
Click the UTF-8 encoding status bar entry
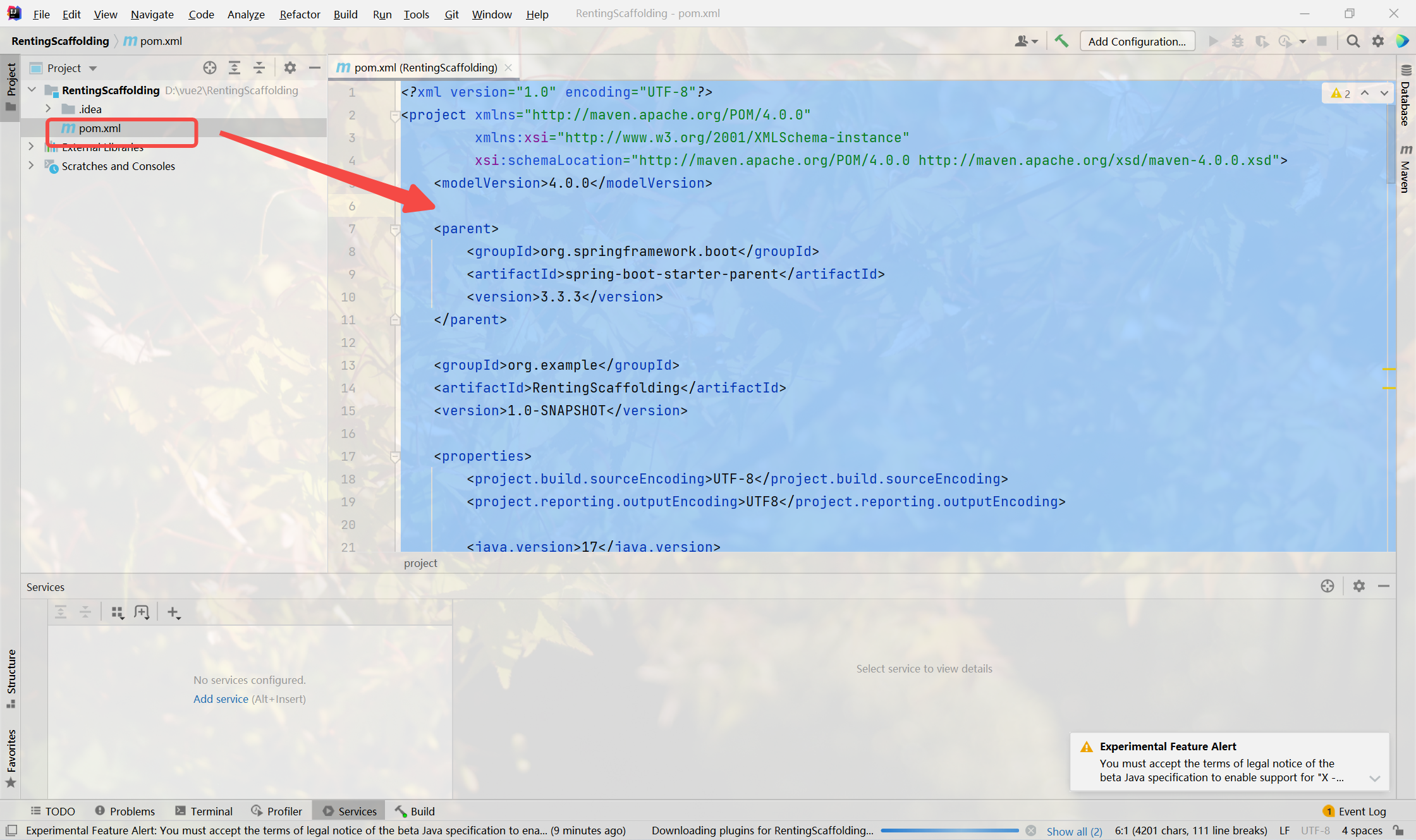tap(1315, 831)
